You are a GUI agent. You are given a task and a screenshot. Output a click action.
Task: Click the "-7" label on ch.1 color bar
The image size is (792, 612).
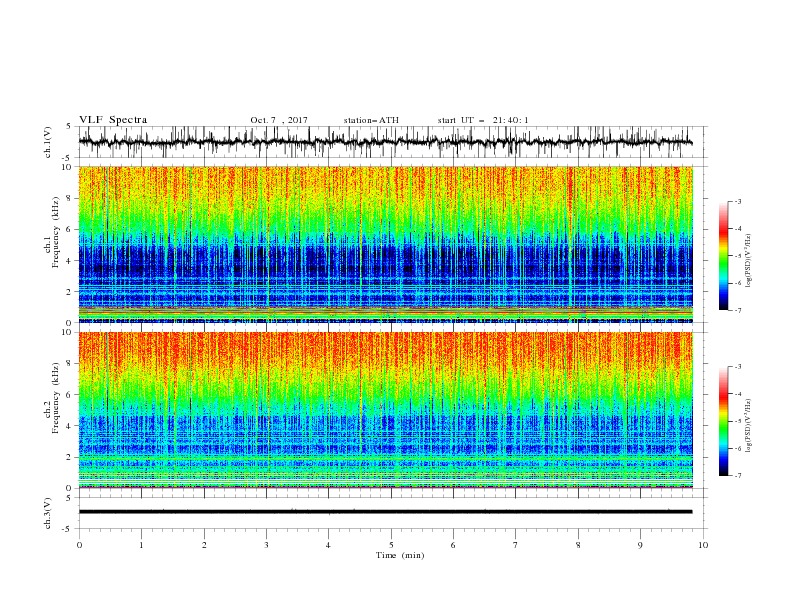(x=737, y=311)
